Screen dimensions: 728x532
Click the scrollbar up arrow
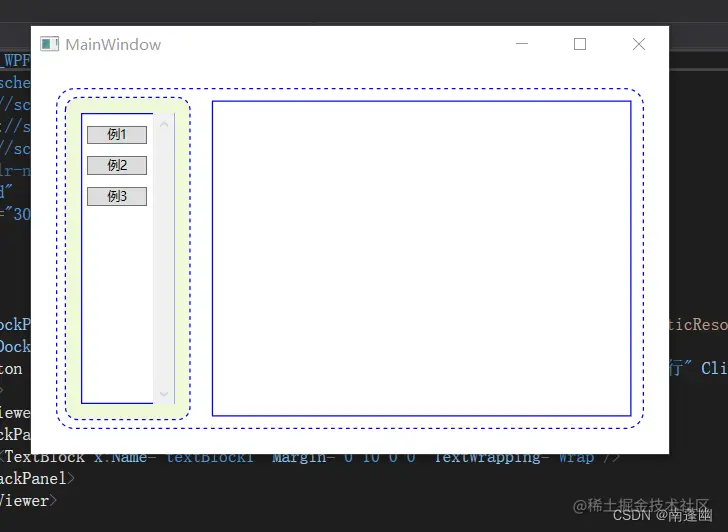click(x=164, y=124)
